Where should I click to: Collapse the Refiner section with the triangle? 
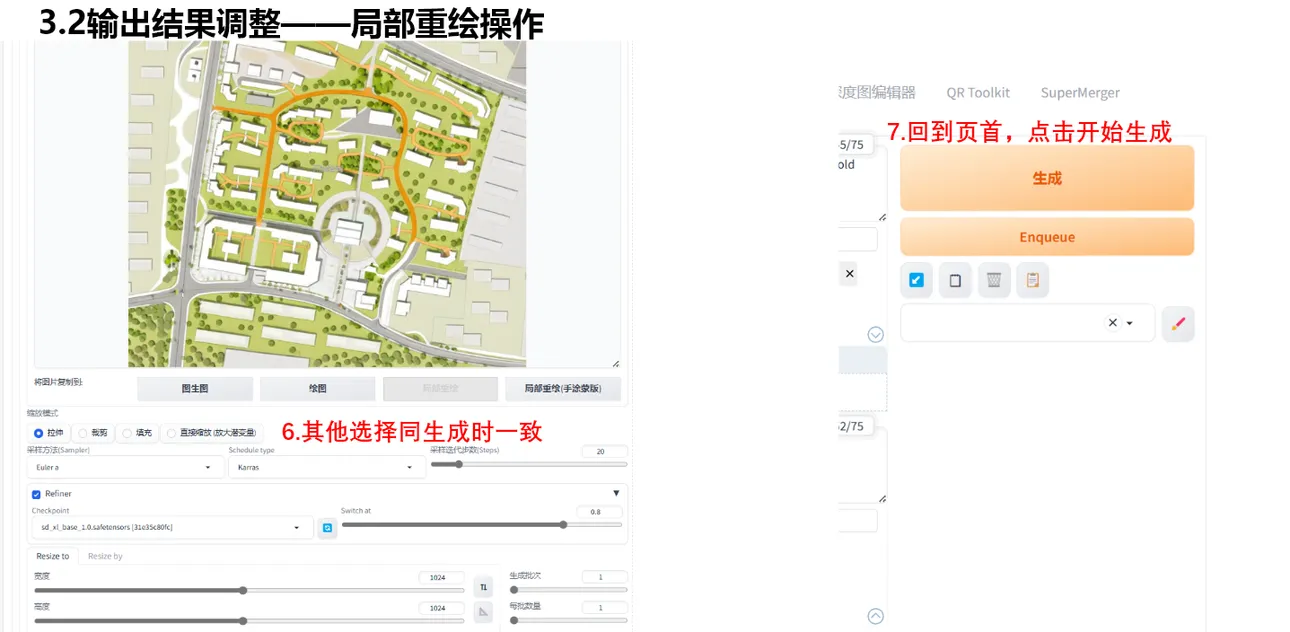[x=616, y=493]
